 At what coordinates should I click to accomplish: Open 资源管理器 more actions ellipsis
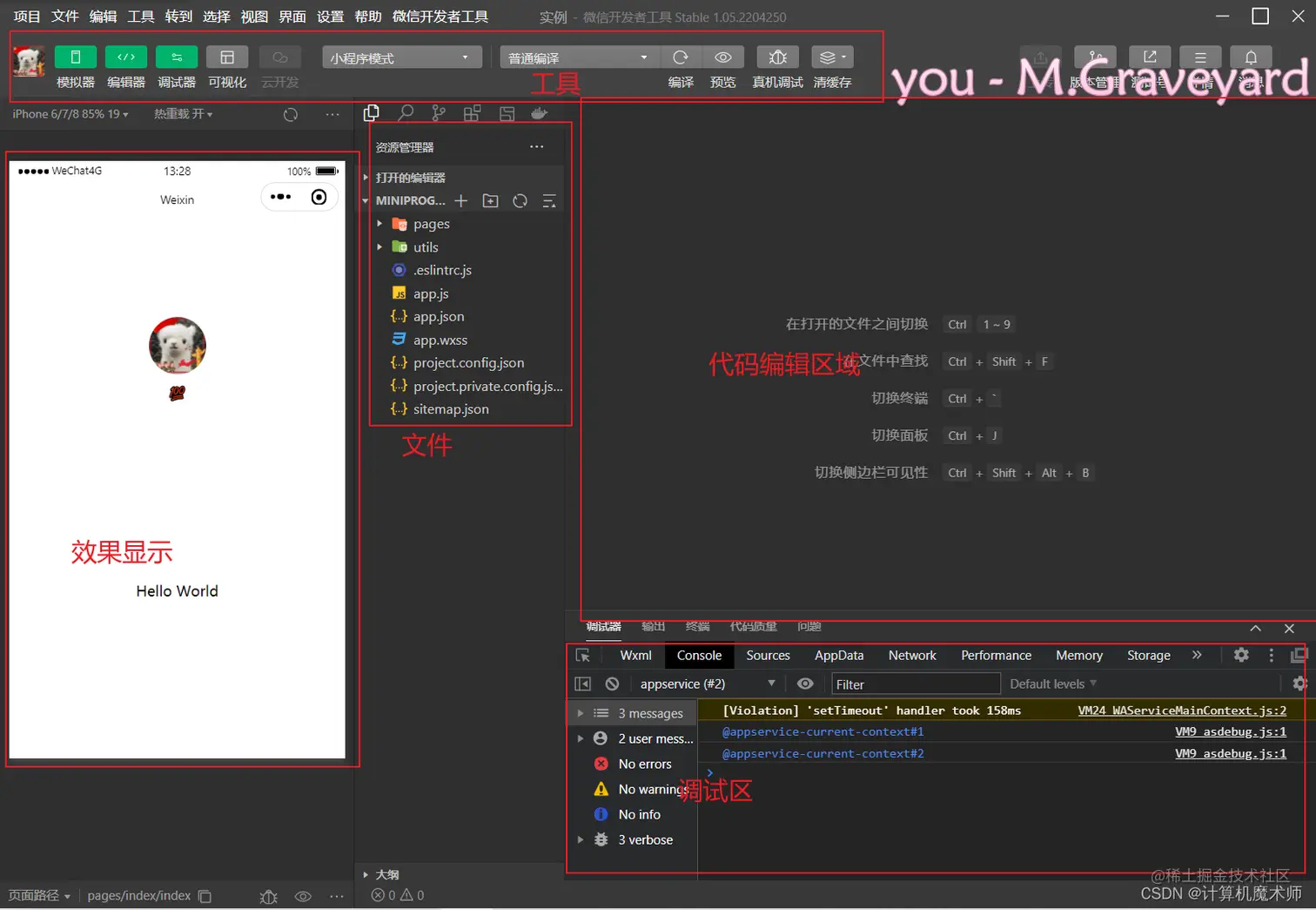pos(537,147)
